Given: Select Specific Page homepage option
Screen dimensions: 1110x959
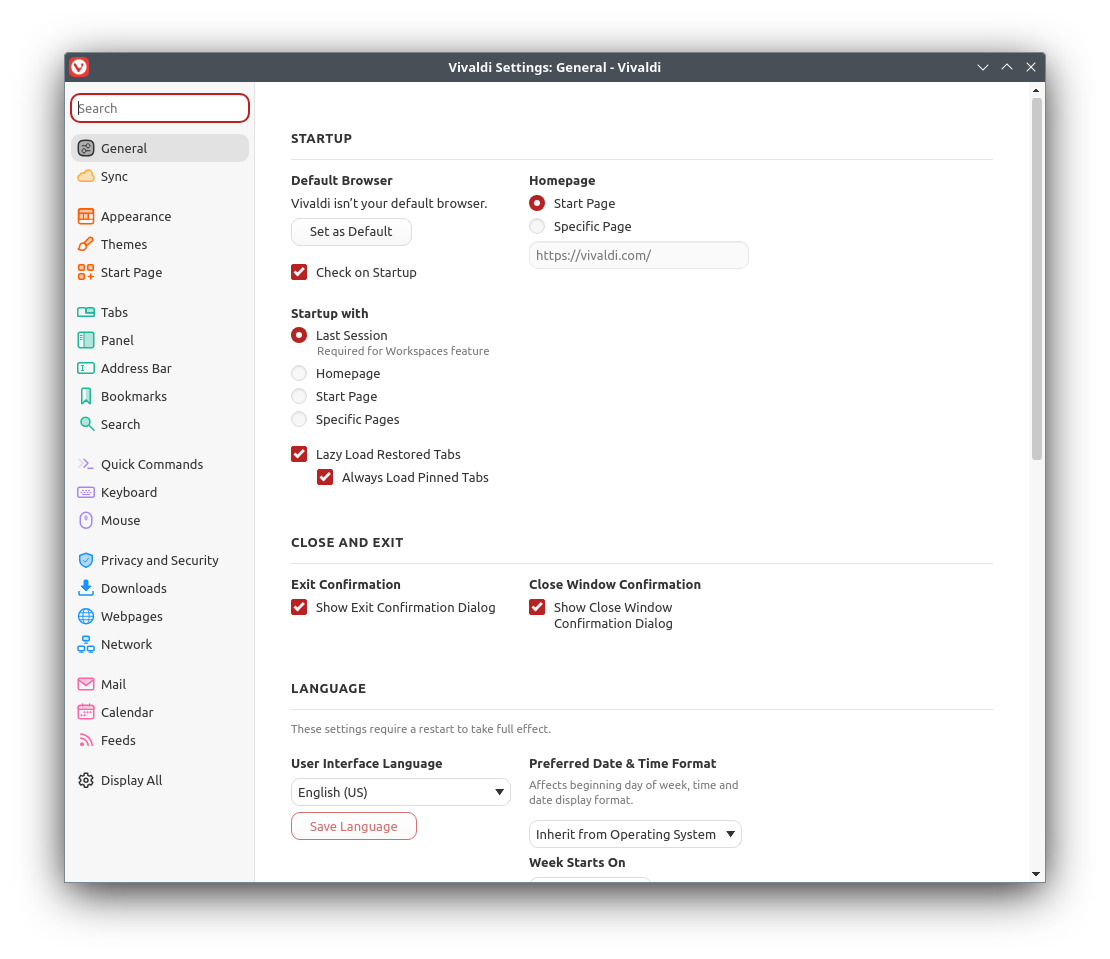Looking at the screenshot, I should pyautogui.click(x=537, y=226).
